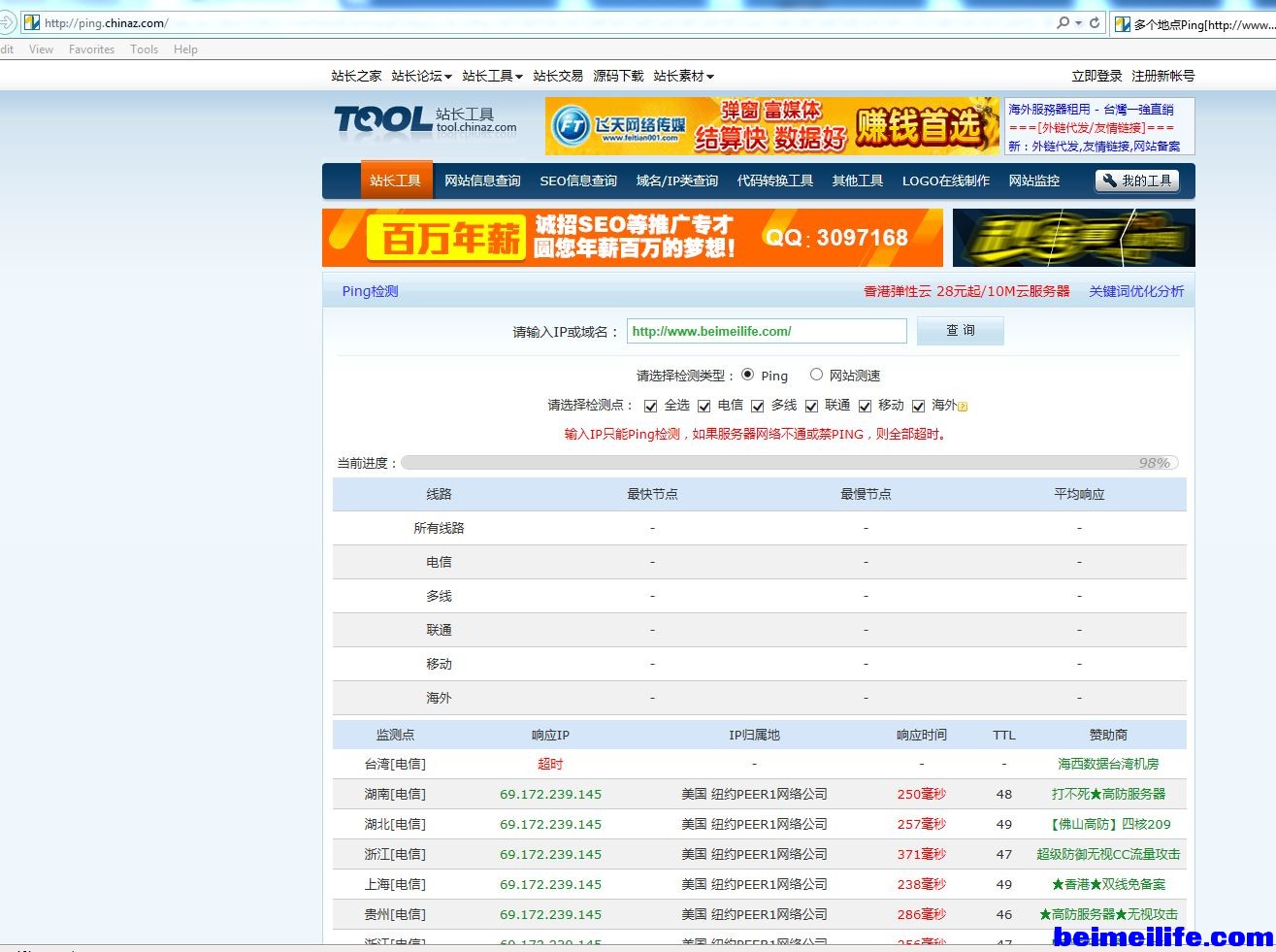Click the browser search magnifier icon
Viewport: 1276px width, 952px height.
[1063, 22]
